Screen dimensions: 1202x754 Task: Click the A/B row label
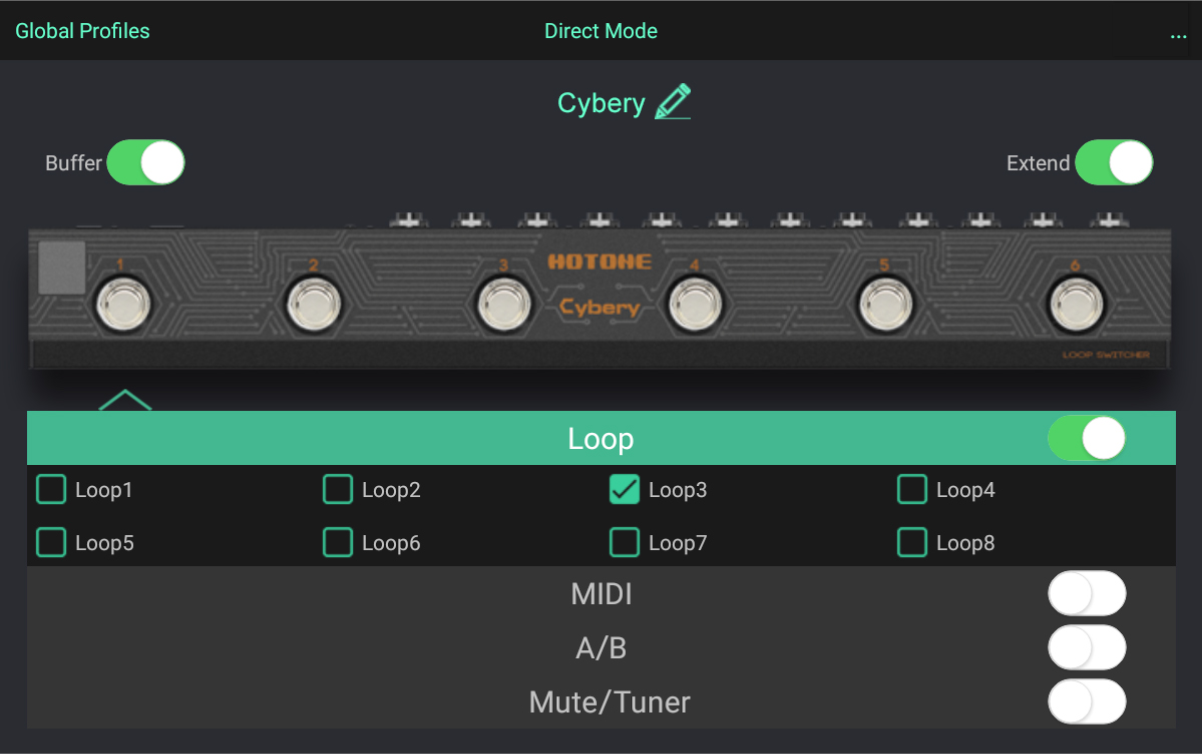coord(601,648)
